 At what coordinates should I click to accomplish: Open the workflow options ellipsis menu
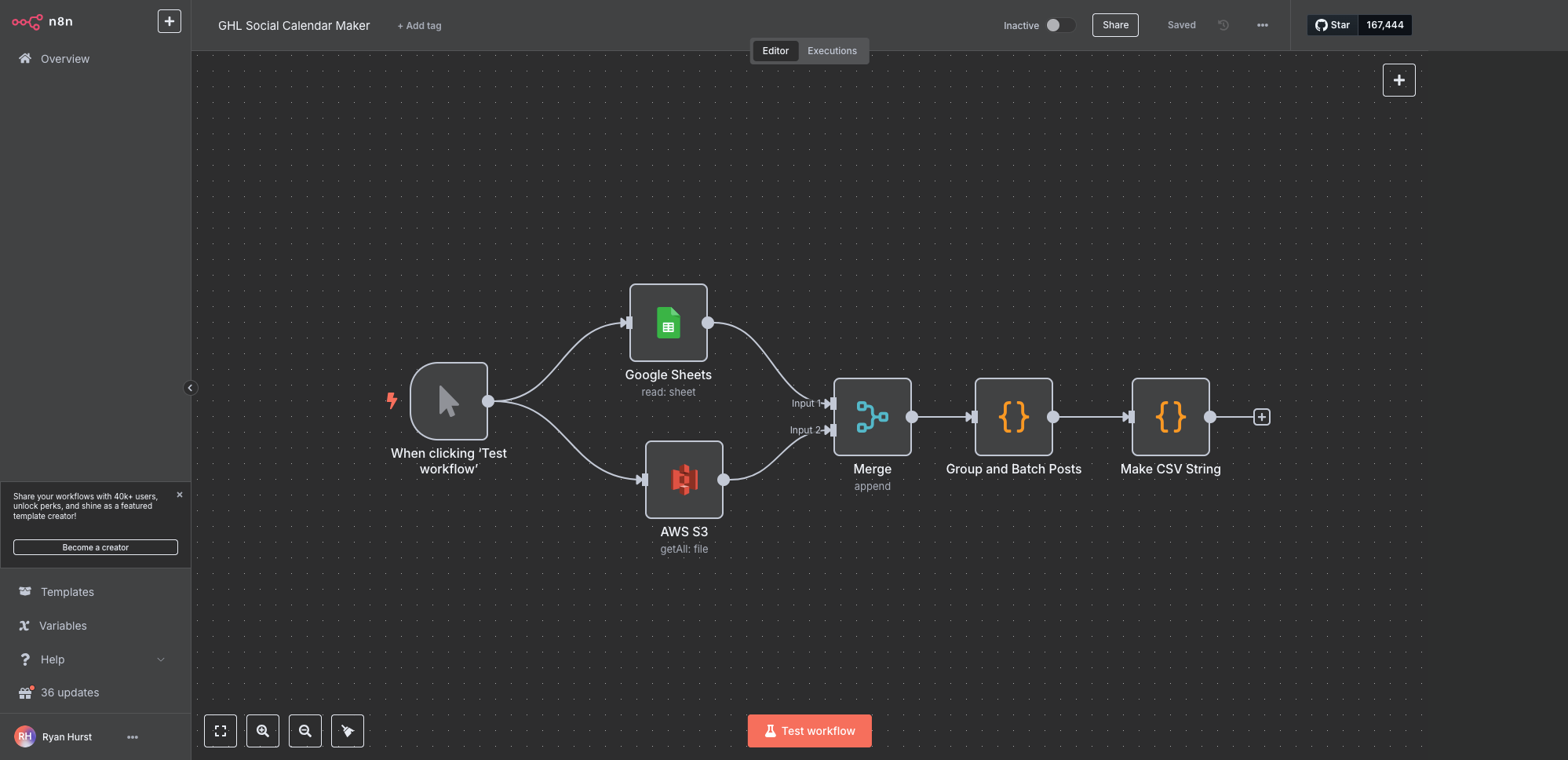1262,25
